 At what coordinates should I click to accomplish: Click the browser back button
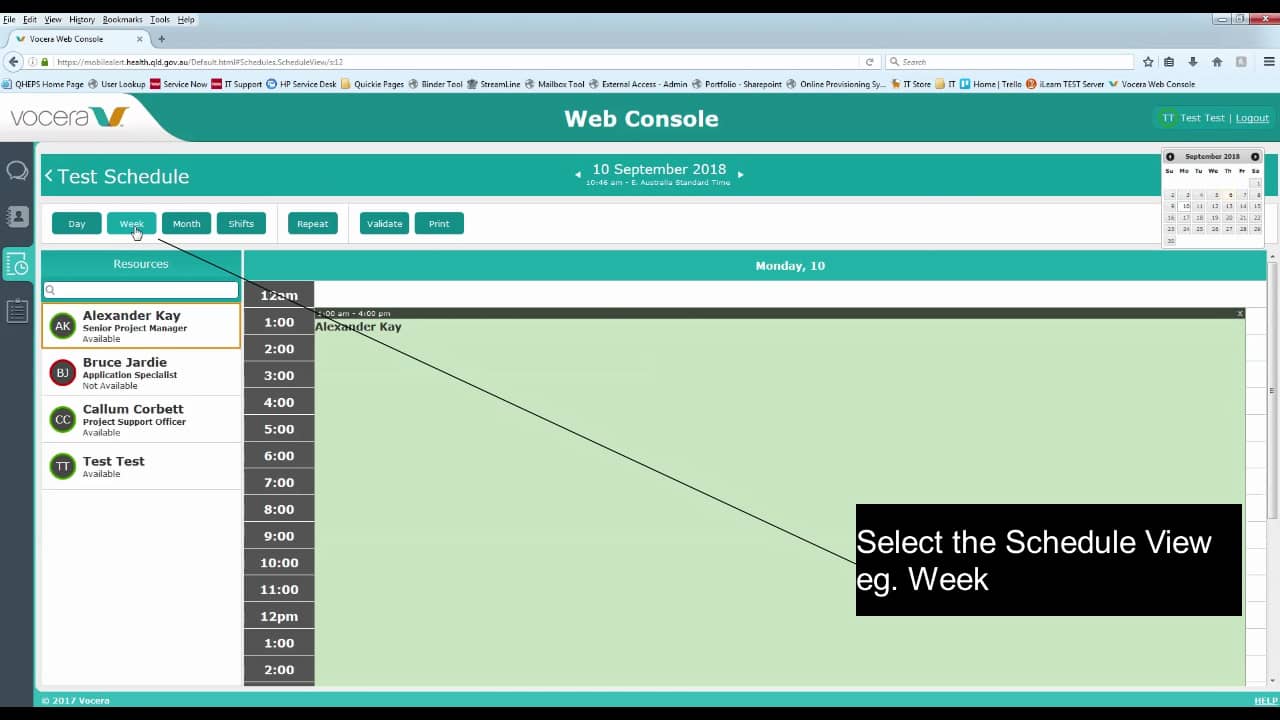pyautogui.click(x=13, y=62)
